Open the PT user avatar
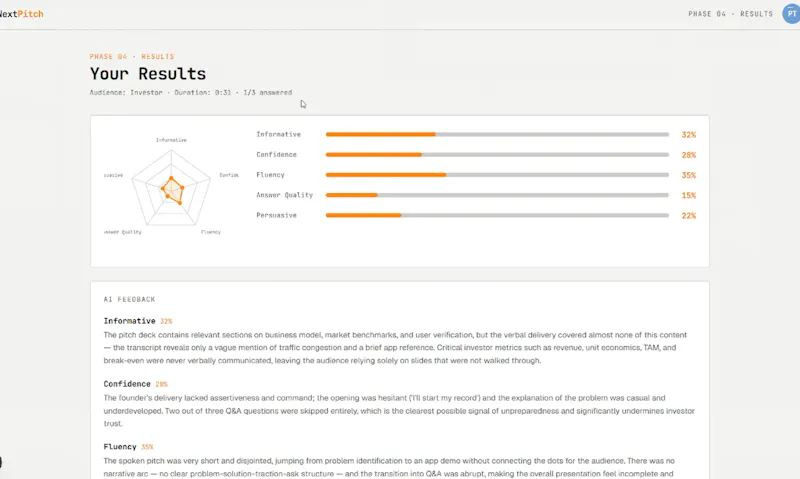Viewport: 800px width, 479px height. pyautogui.click(x=791, y=14)
